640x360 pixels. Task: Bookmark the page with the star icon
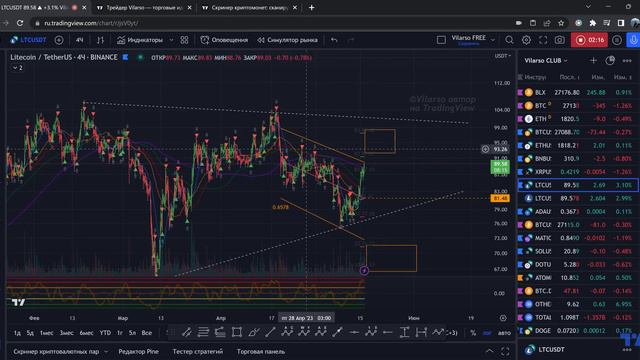click(x=561, y=23)
